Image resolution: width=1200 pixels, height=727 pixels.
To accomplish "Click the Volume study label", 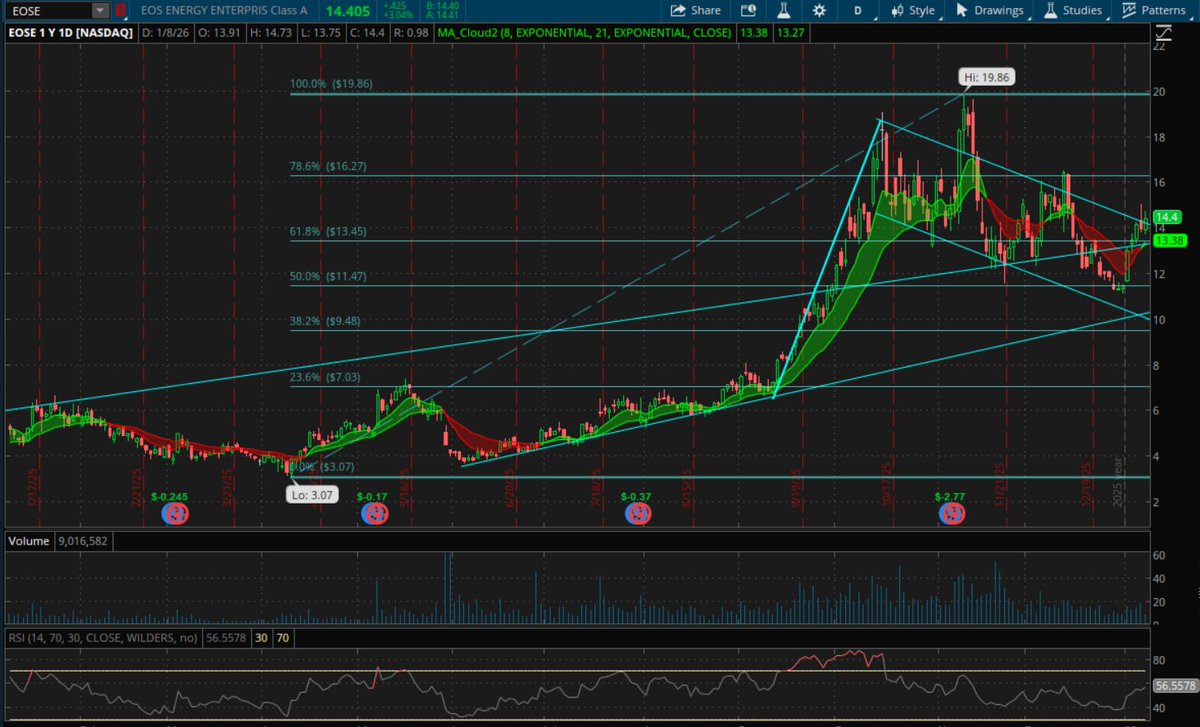I will click(x=27, y=541).
